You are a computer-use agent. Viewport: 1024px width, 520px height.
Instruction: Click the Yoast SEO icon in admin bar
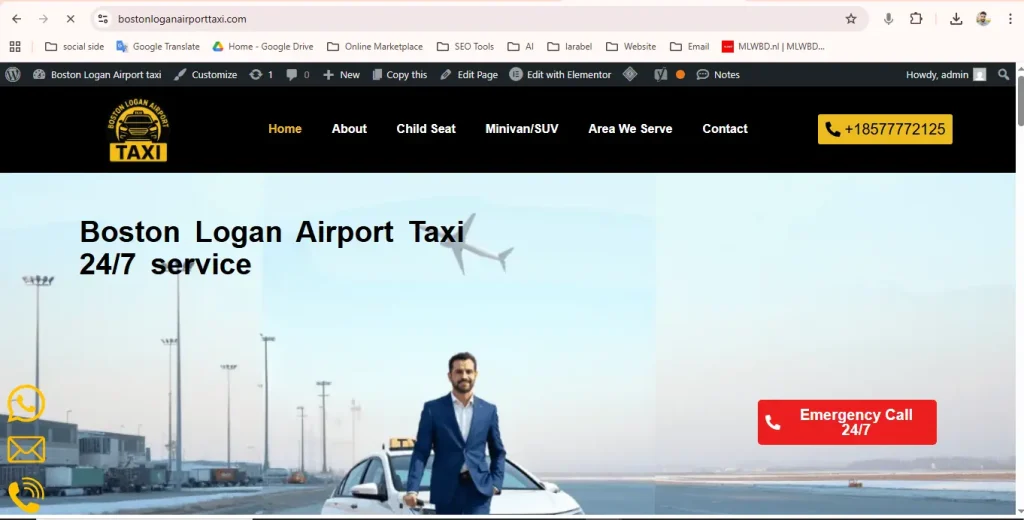click(x=661, y=74)
